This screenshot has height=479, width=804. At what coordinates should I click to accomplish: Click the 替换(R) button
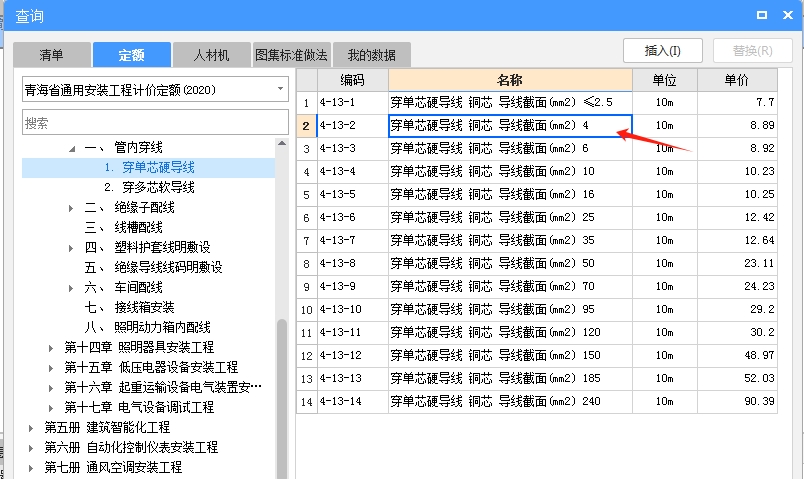tap(753, 51)
